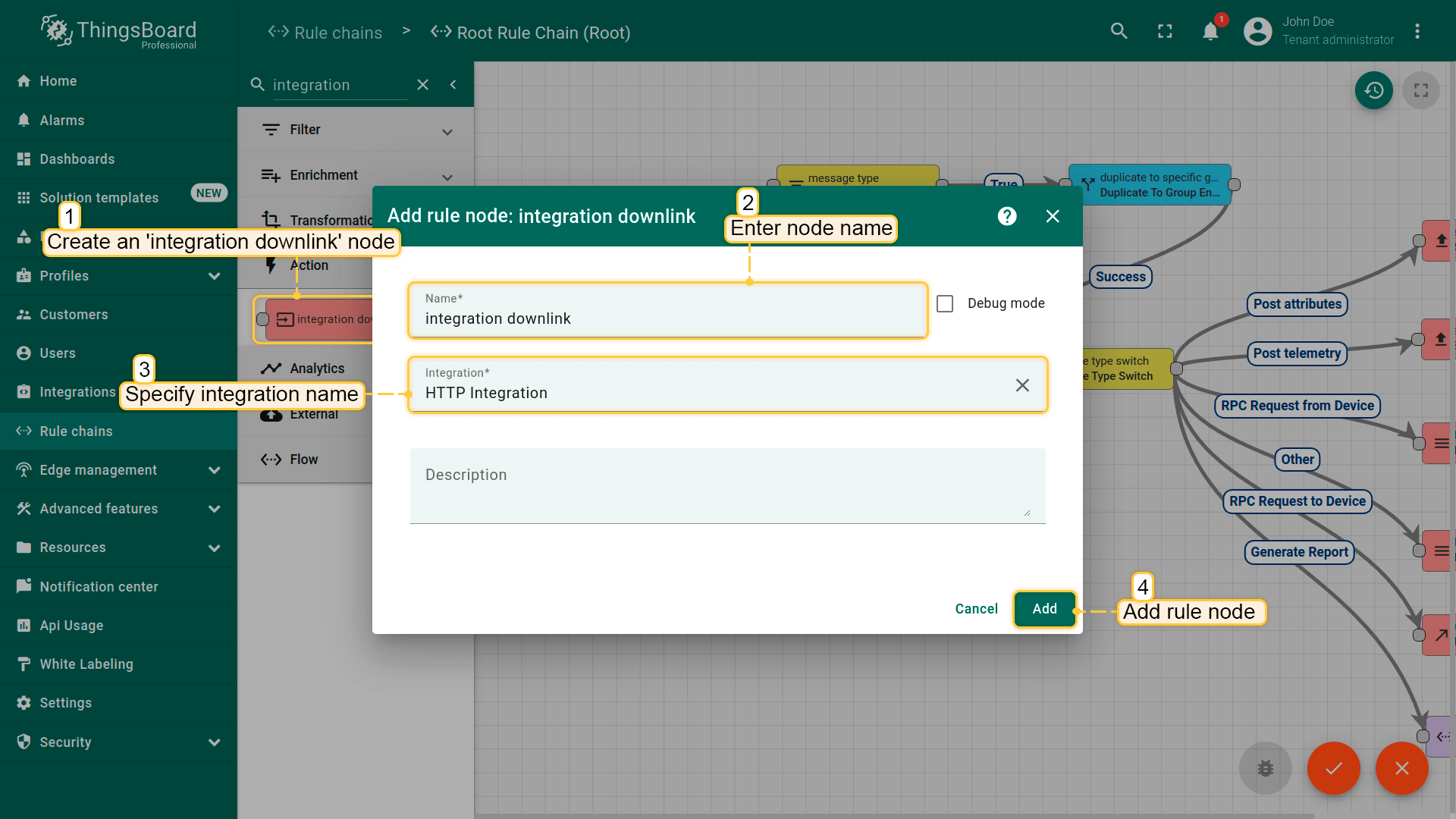Click the Add button
This screenshot has width=1456, height=819.
coord(1044,609)
